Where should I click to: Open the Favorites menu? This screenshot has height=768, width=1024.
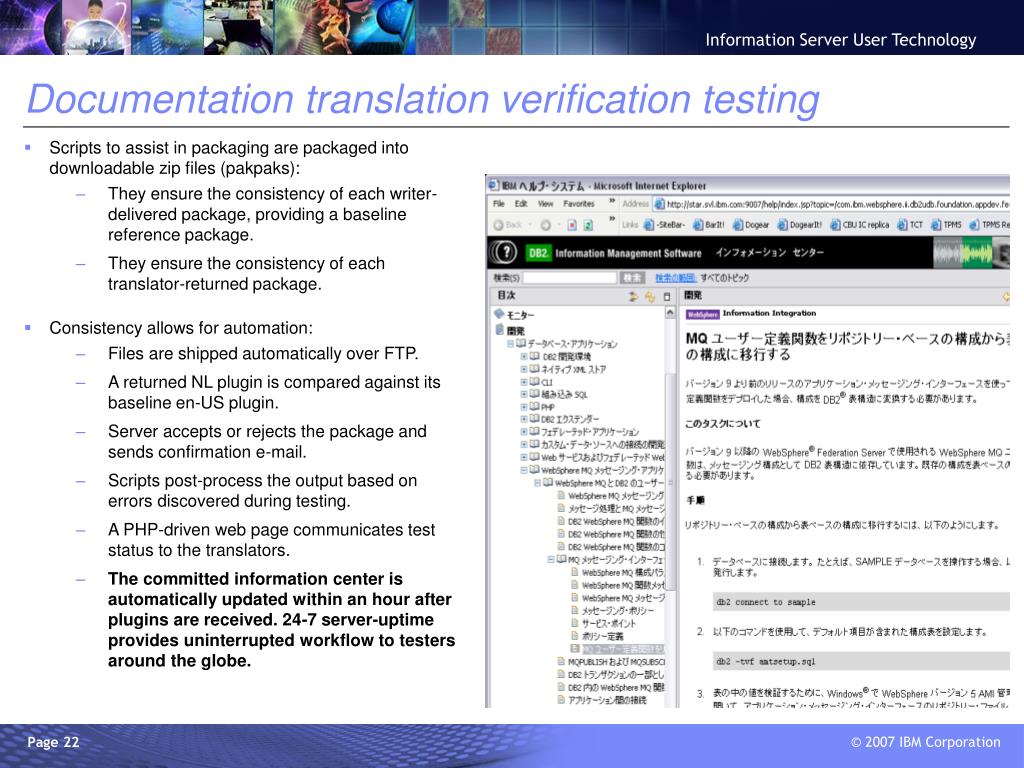[x=579, y=204]
